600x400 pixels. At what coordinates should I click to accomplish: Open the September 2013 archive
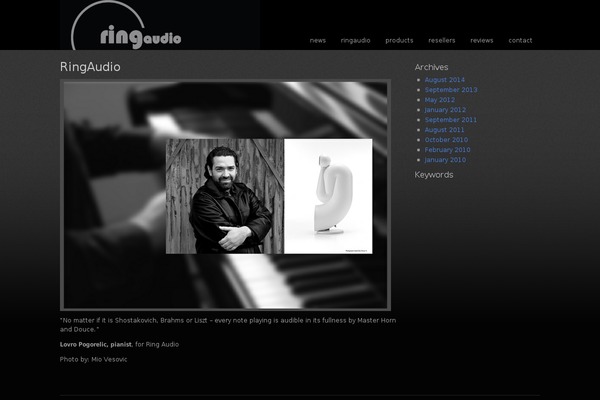(451, 90)
